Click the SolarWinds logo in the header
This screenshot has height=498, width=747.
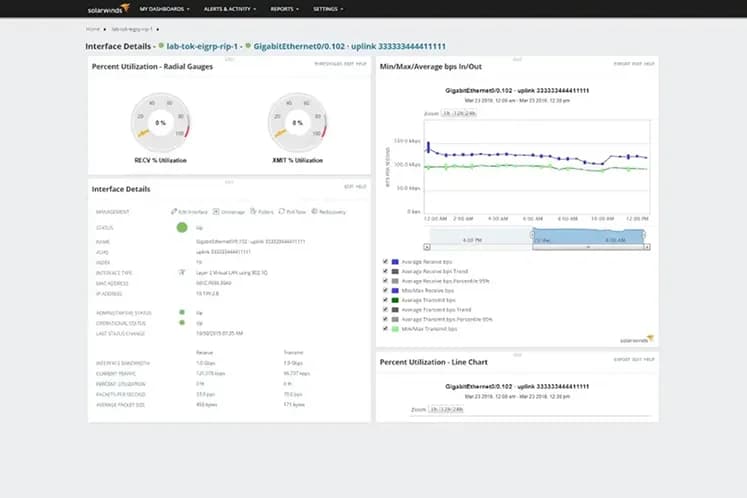click(109, 9)
